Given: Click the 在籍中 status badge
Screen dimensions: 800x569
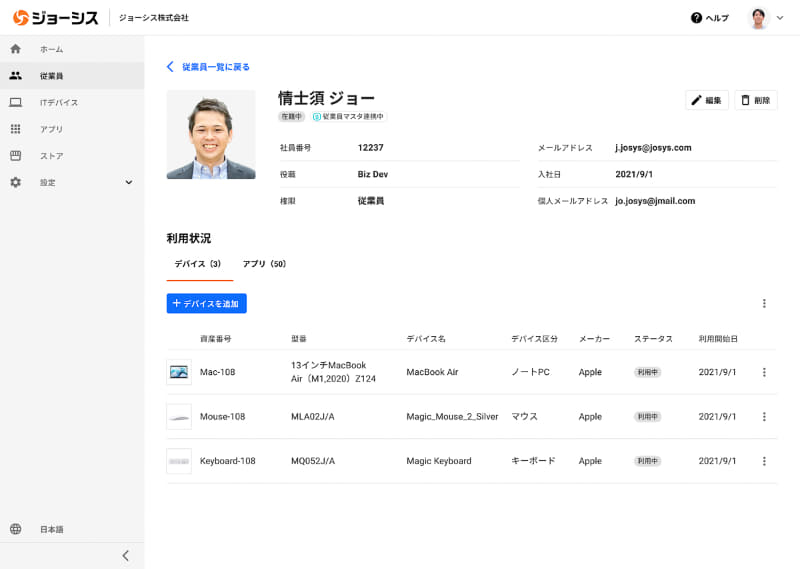Looking at the screenshot, I should pyautogui.click(x=291, y=116).
